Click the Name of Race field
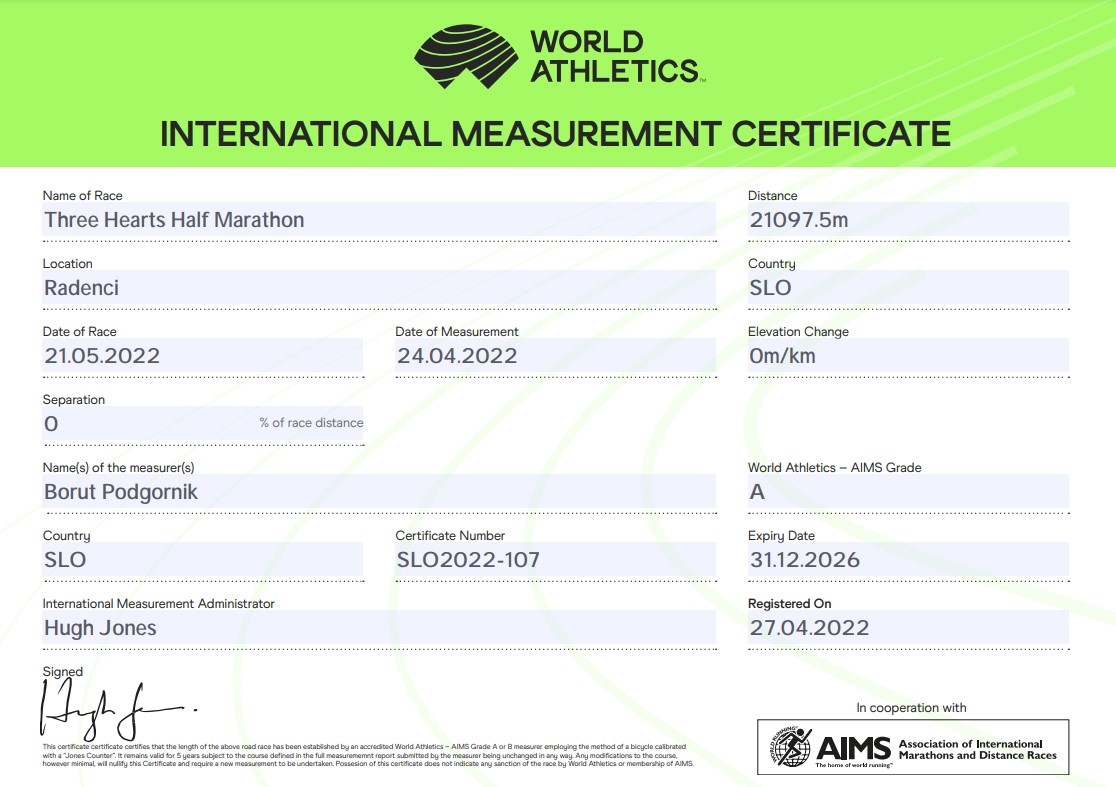Image resolution: width=1116 pixels, height=787 pixels. tap(378, 220)
